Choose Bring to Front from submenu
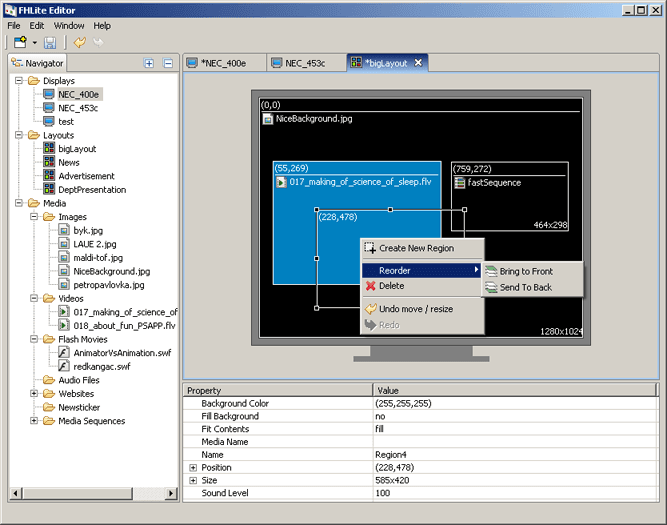Screen dimensions: 667x525 525,271
